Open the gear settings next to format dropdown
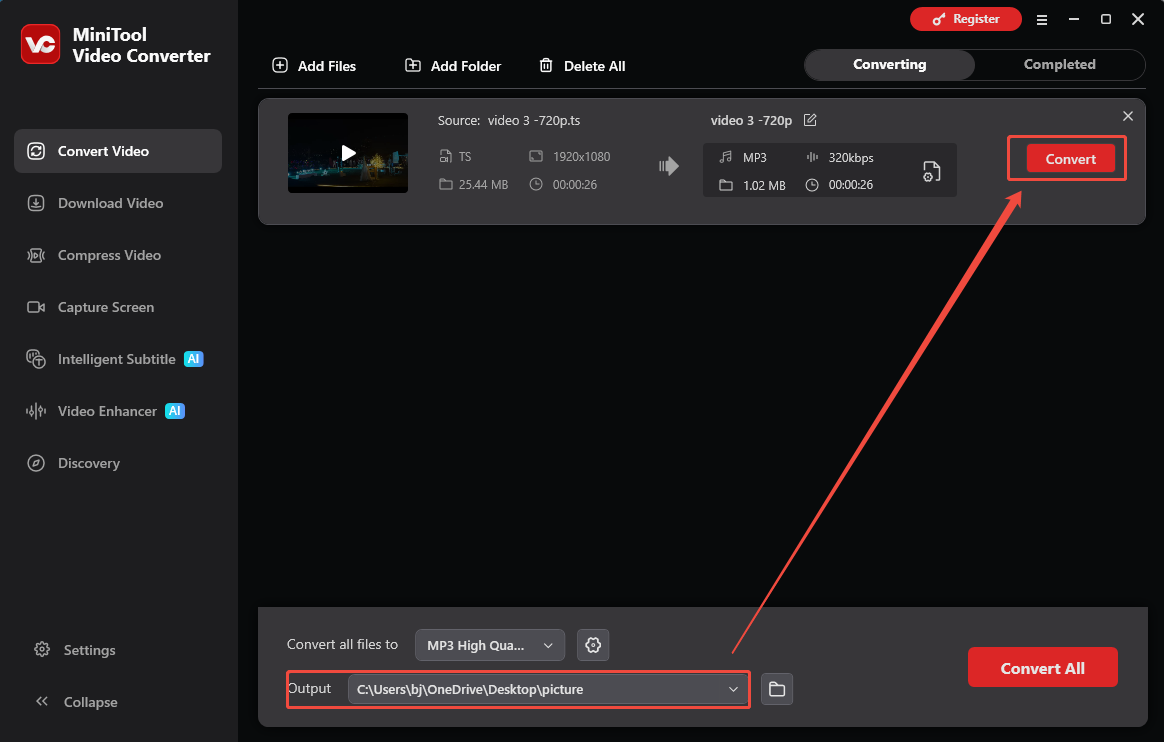The image size is (1164, 742). pos(593,646)
